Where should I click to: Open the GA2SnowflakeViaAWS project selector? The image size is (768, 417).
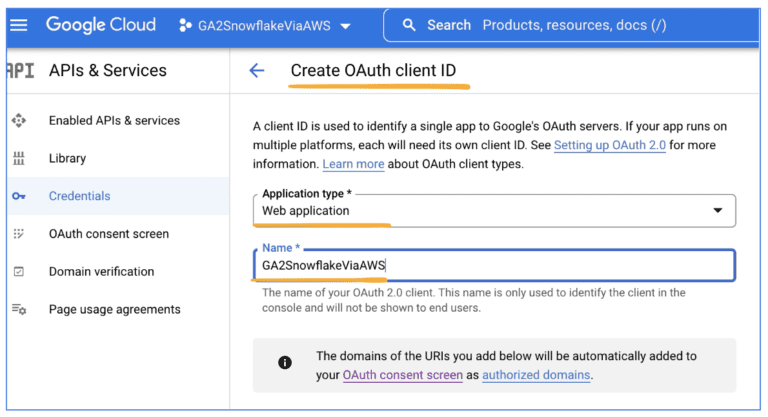(264, 25)
